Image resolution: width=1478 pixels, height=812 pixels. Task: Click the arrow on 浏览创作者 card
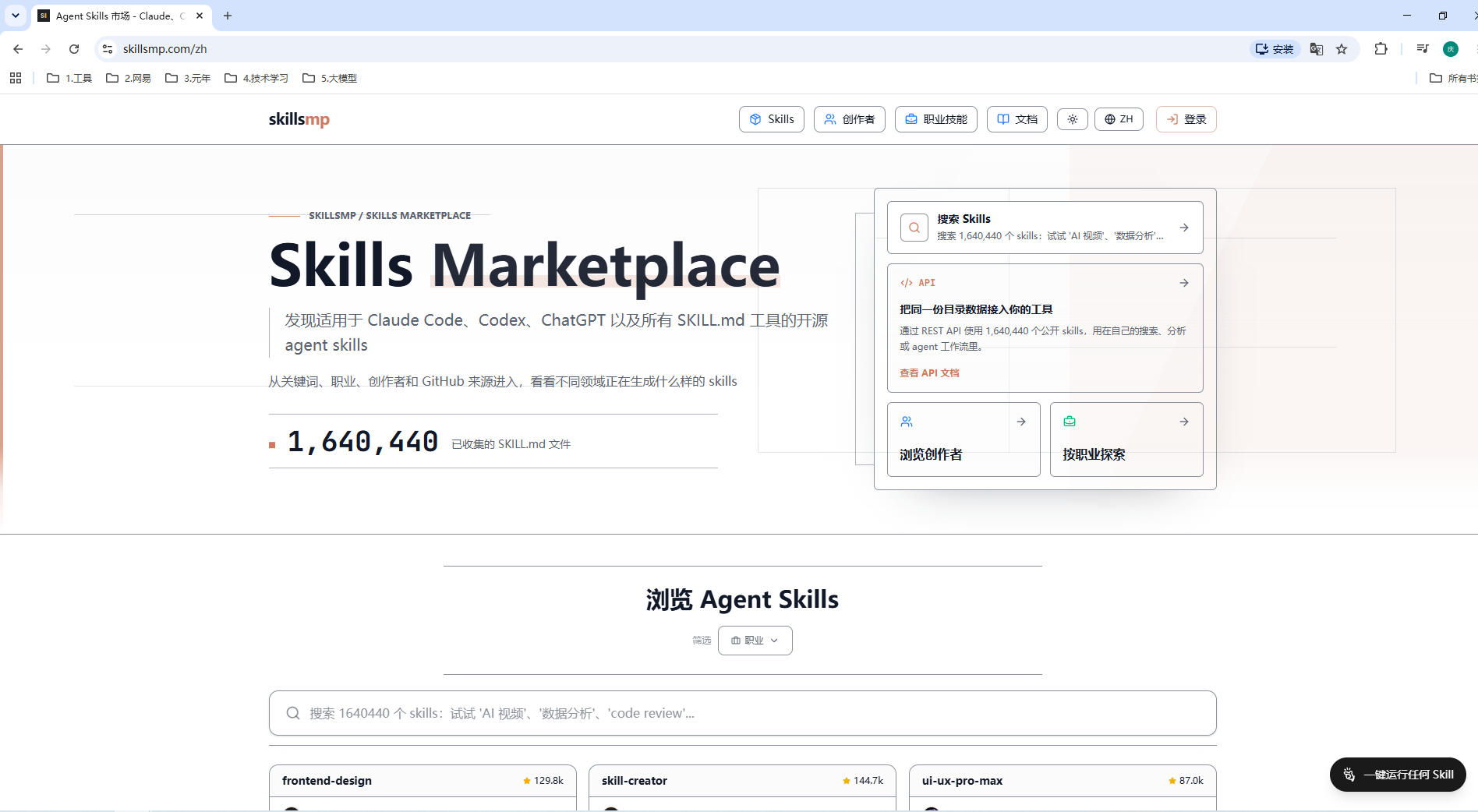click(1021, 422)
